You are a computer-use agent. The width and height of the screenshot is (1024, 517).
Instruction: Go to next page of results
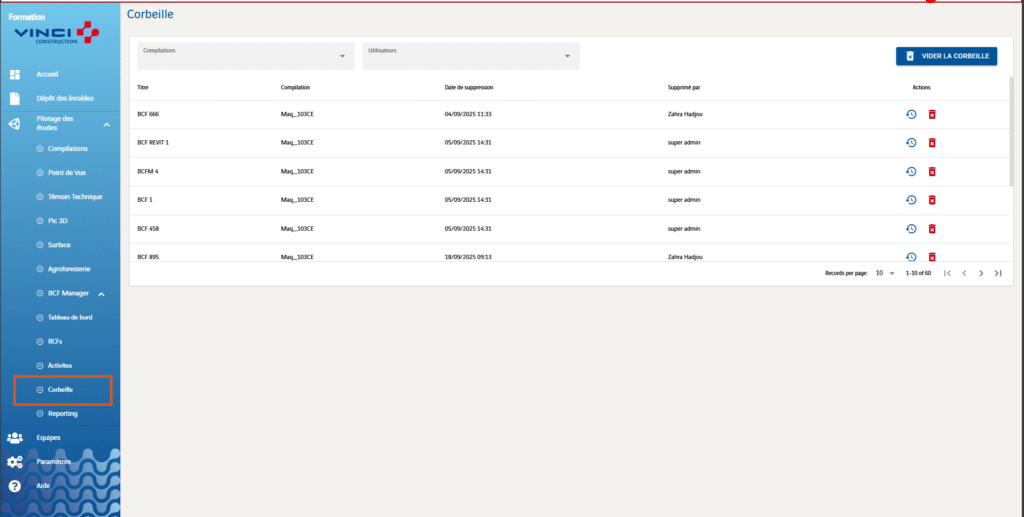click(981, 273)
